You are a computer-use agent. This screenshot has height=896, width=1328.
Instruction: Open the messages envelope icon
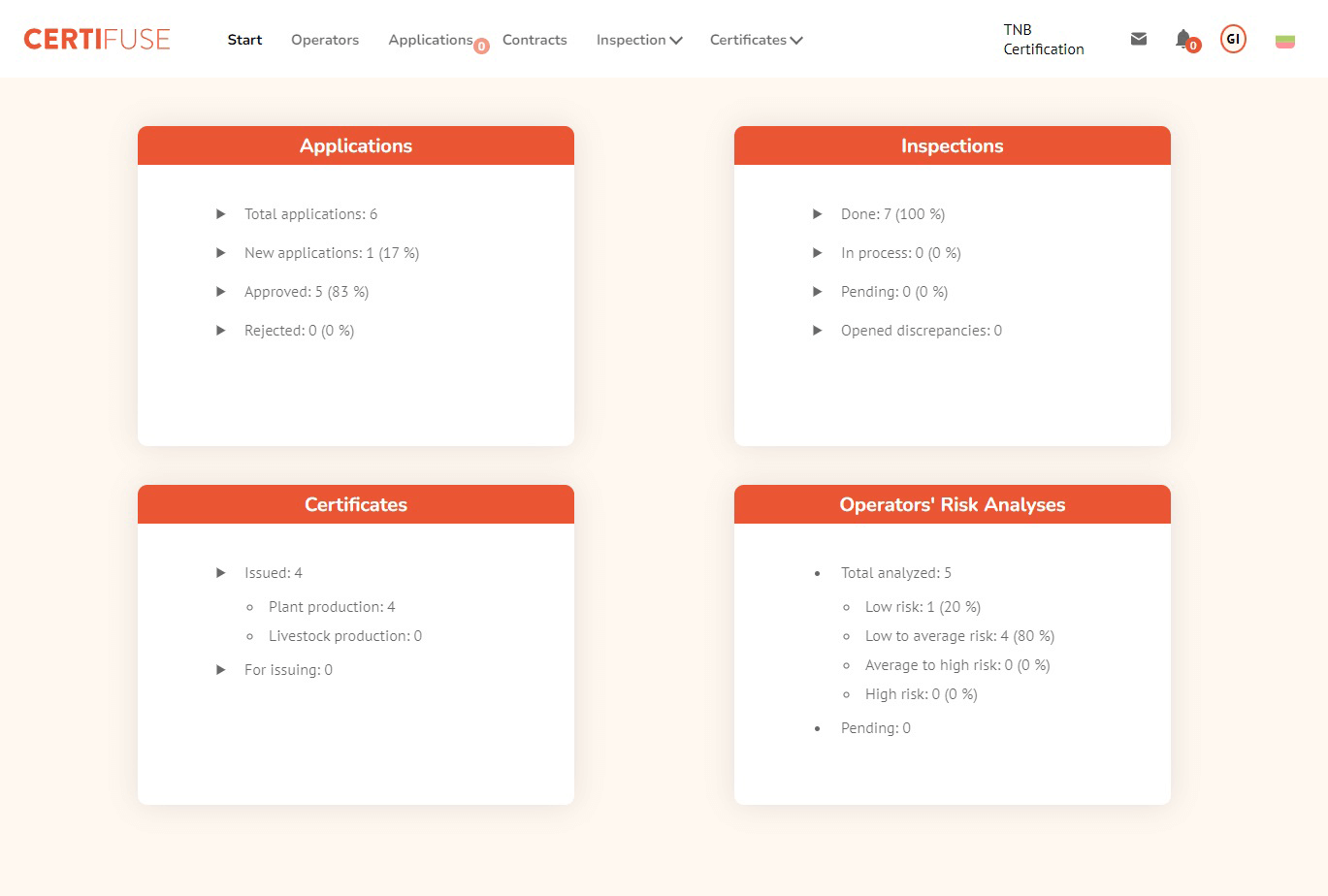(x=1139, y=39)
